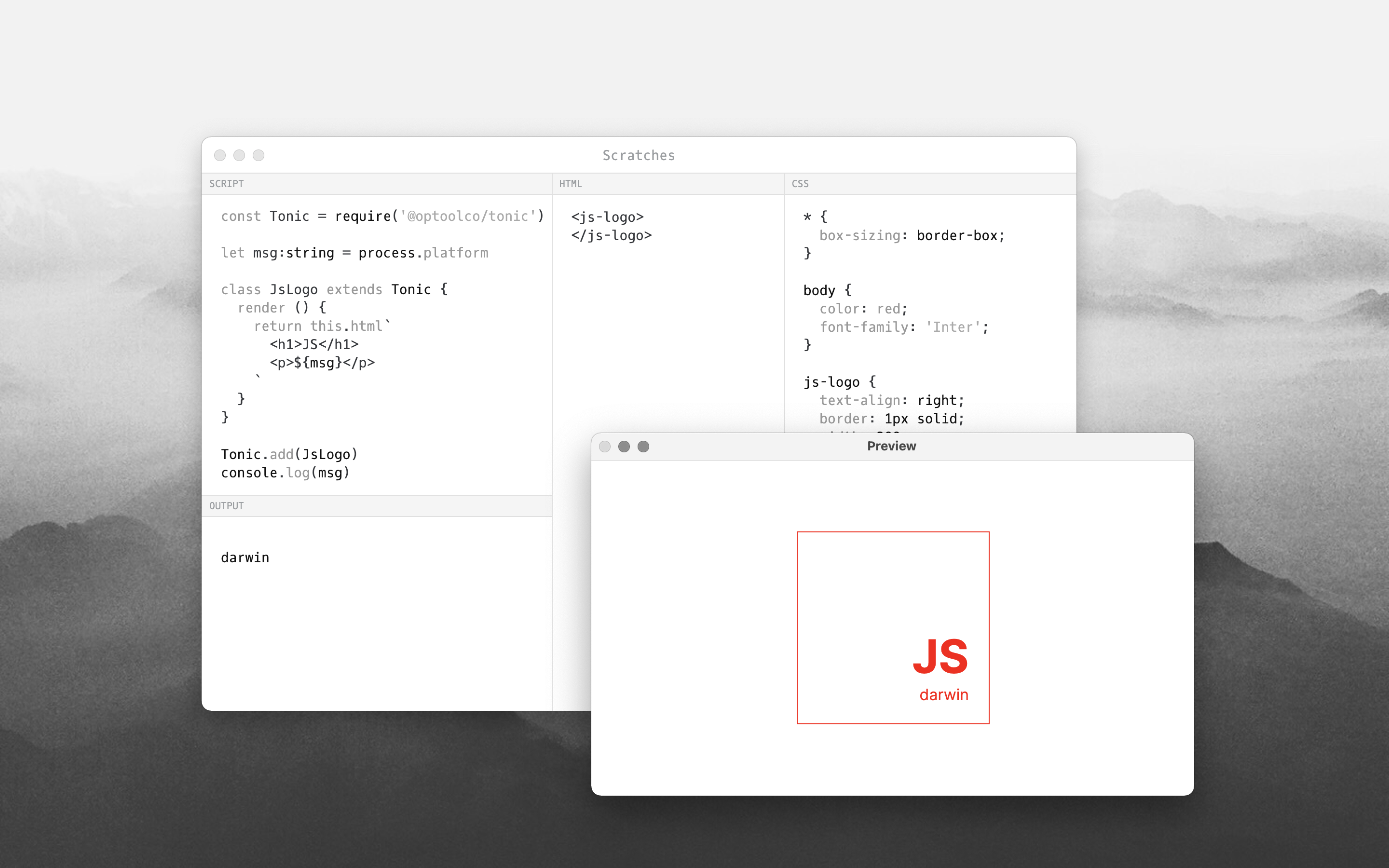Click the font-family 'Inter' CSS line
This screenshot has width=1389, height=868.
[903, 327]
